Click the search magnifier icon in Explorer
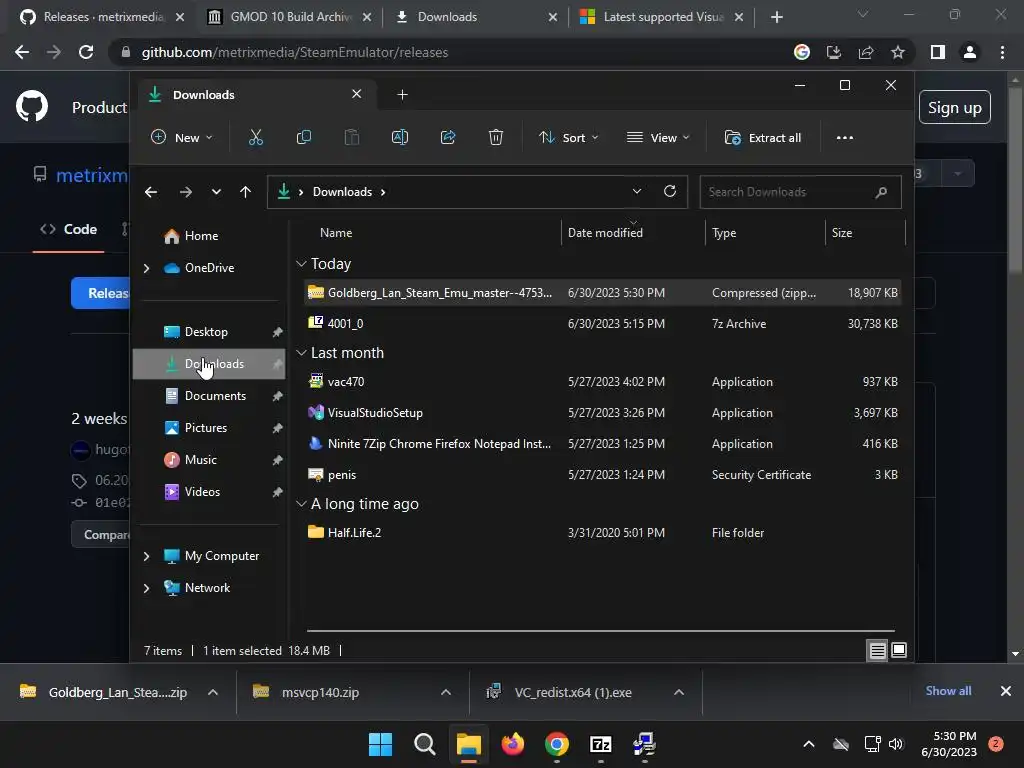The image size is (1024, 768). tap(881, 192)
